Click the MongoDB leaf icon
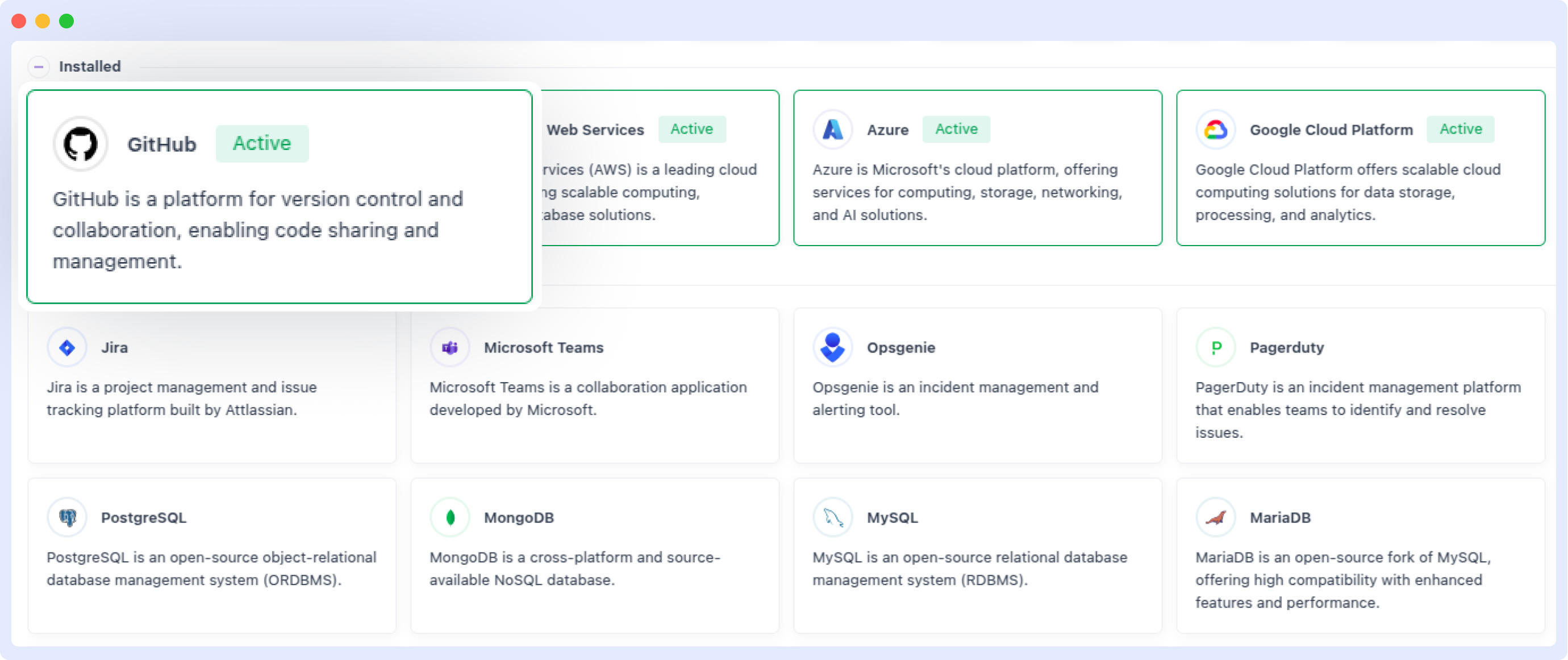 (449, 517)
